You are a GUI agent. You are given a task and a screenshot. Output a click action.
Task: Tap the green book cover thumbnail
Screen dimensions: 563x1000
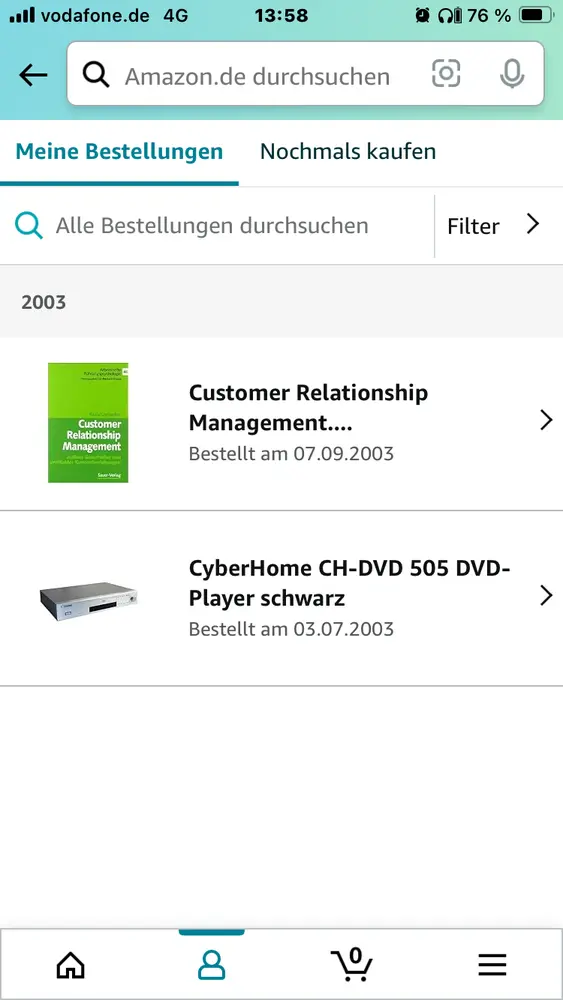(88, 422)
